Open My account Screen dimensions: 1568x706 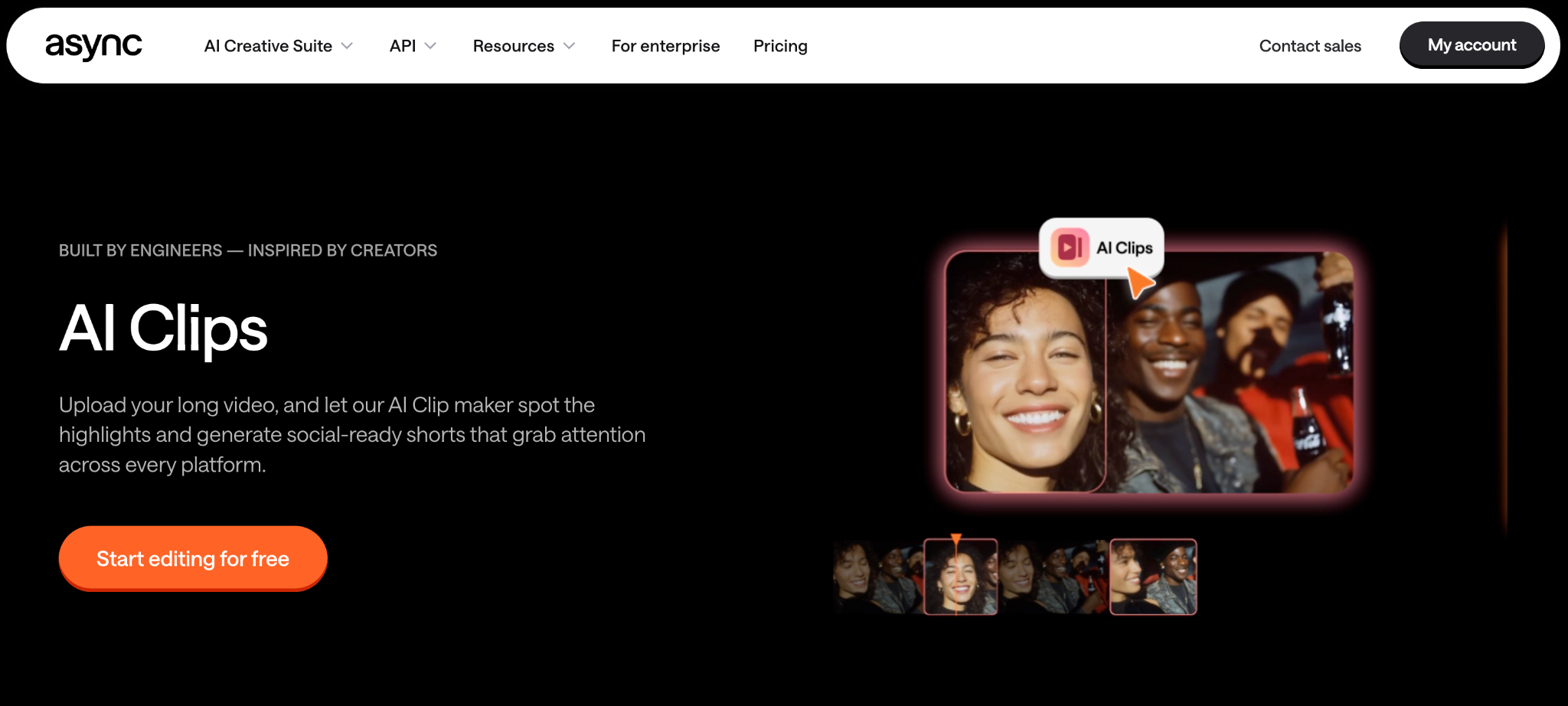[1472, 45]
